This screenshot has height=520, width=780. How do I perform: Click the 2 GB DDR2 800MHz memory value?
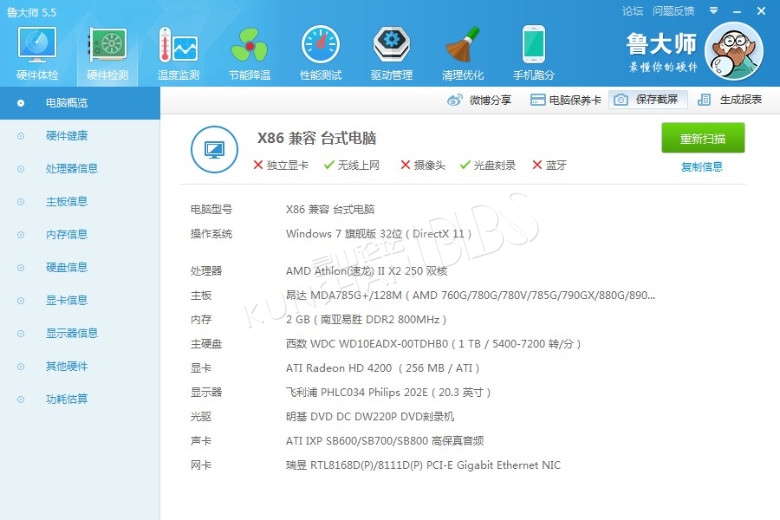366,319
